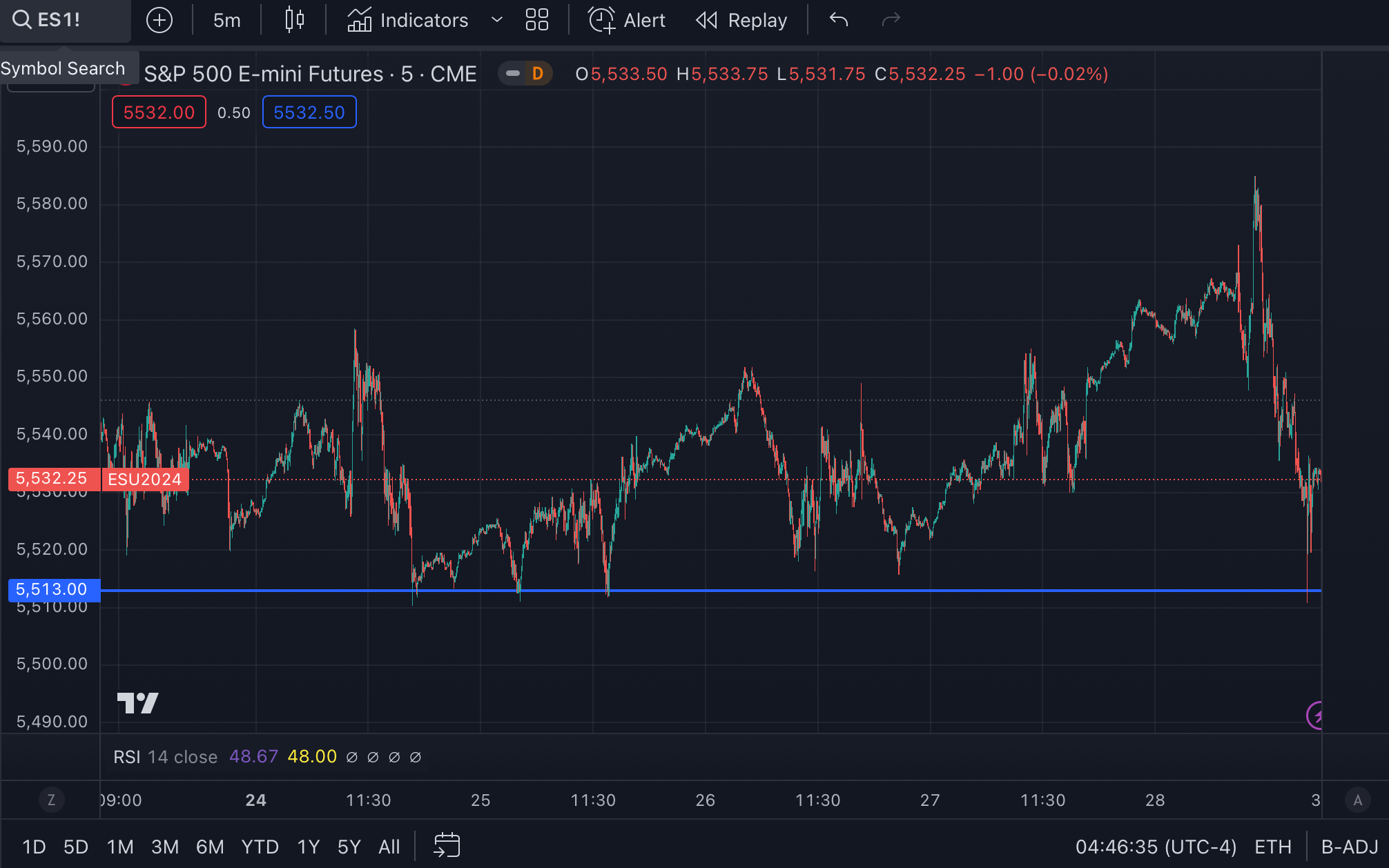Select the 1Y date range
Image resolution: width=1389 pixels, height=868 pixels.
[309, 847]
